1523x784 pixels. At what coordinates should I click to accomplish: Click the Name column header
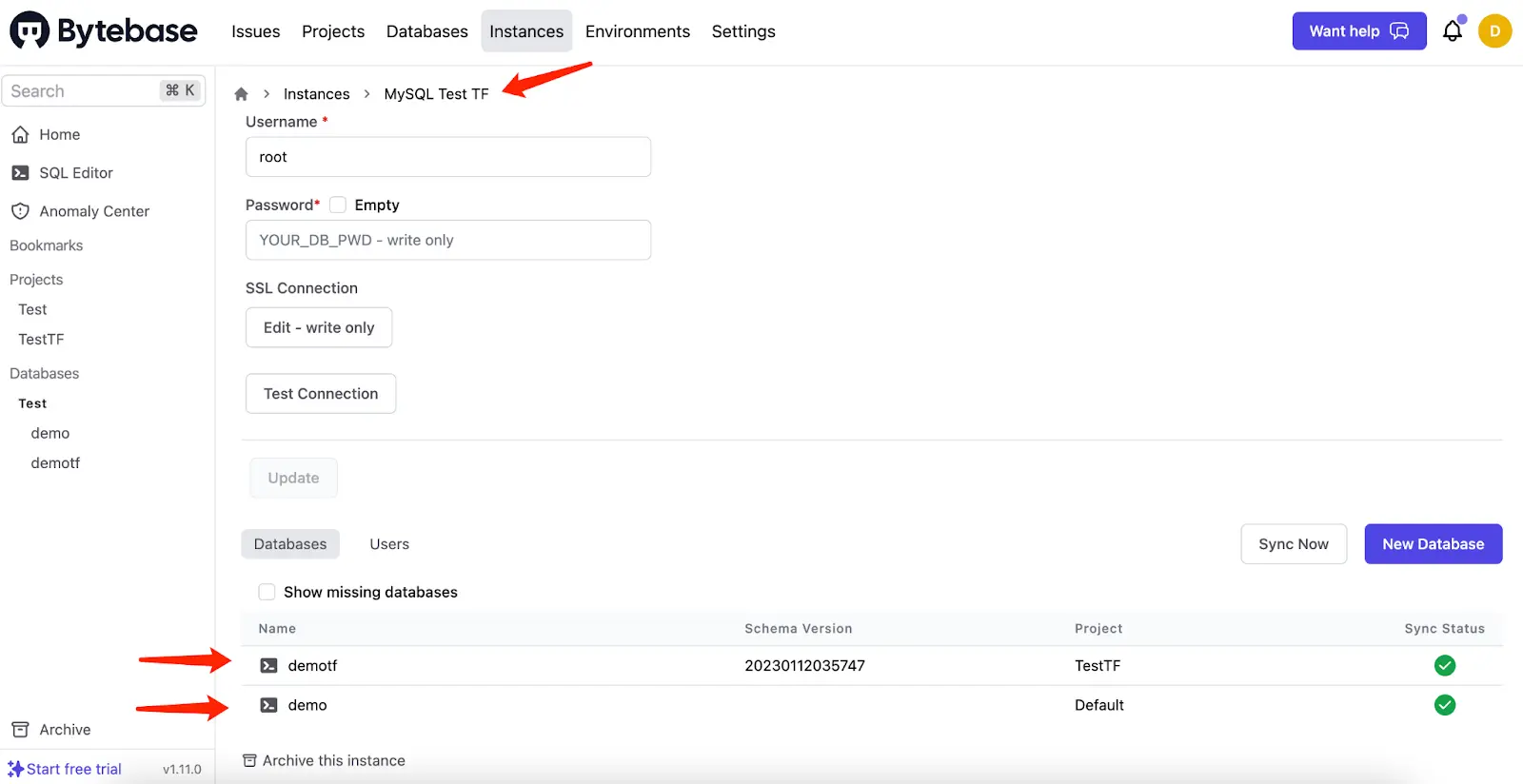277,629
